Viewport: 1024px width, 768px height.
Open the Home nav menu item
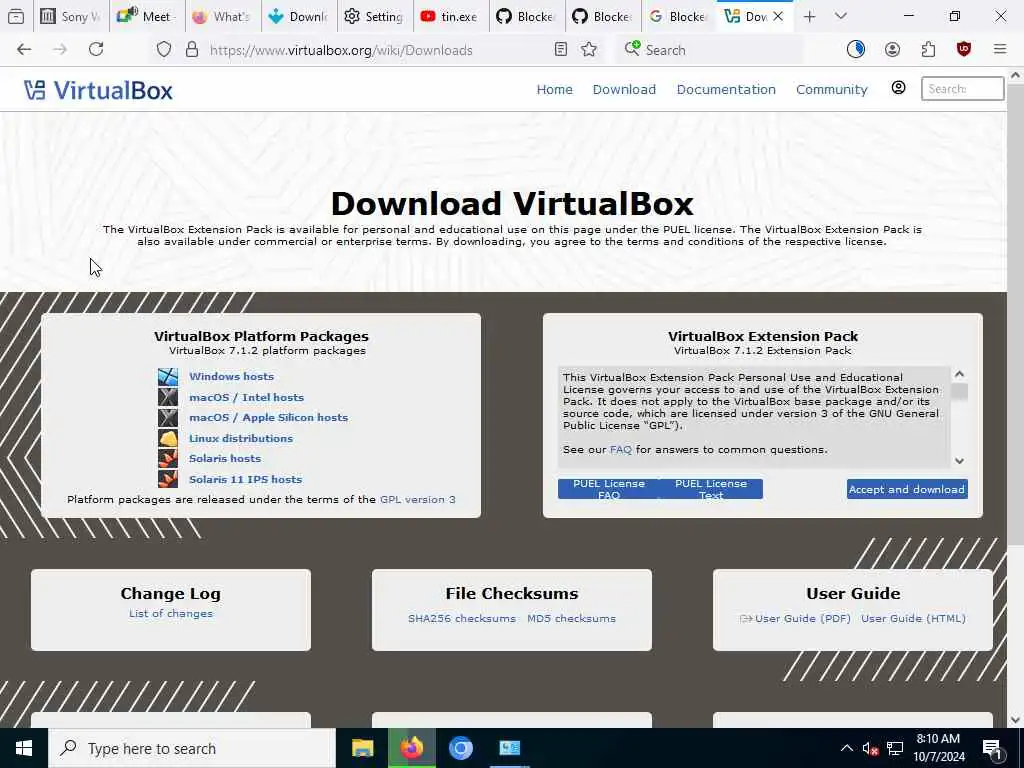554,89
